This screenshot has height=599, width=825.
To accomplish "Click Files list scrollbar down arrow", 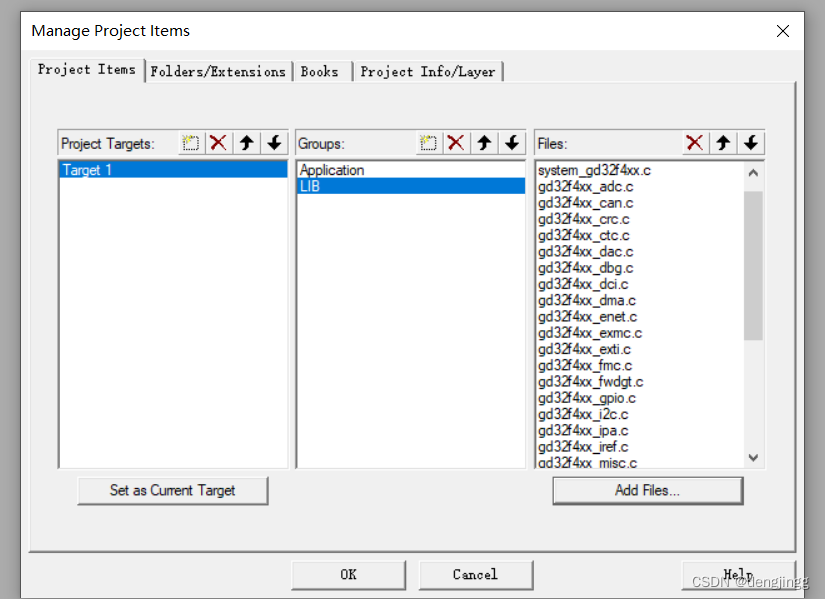I will pos(753,458).
